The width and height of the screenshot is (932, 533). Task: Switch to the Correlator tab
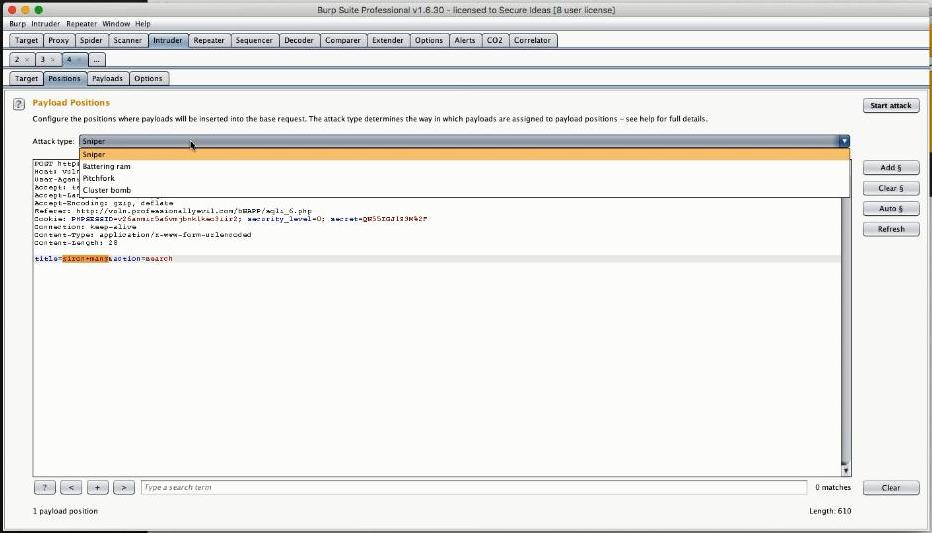[532, 40]
